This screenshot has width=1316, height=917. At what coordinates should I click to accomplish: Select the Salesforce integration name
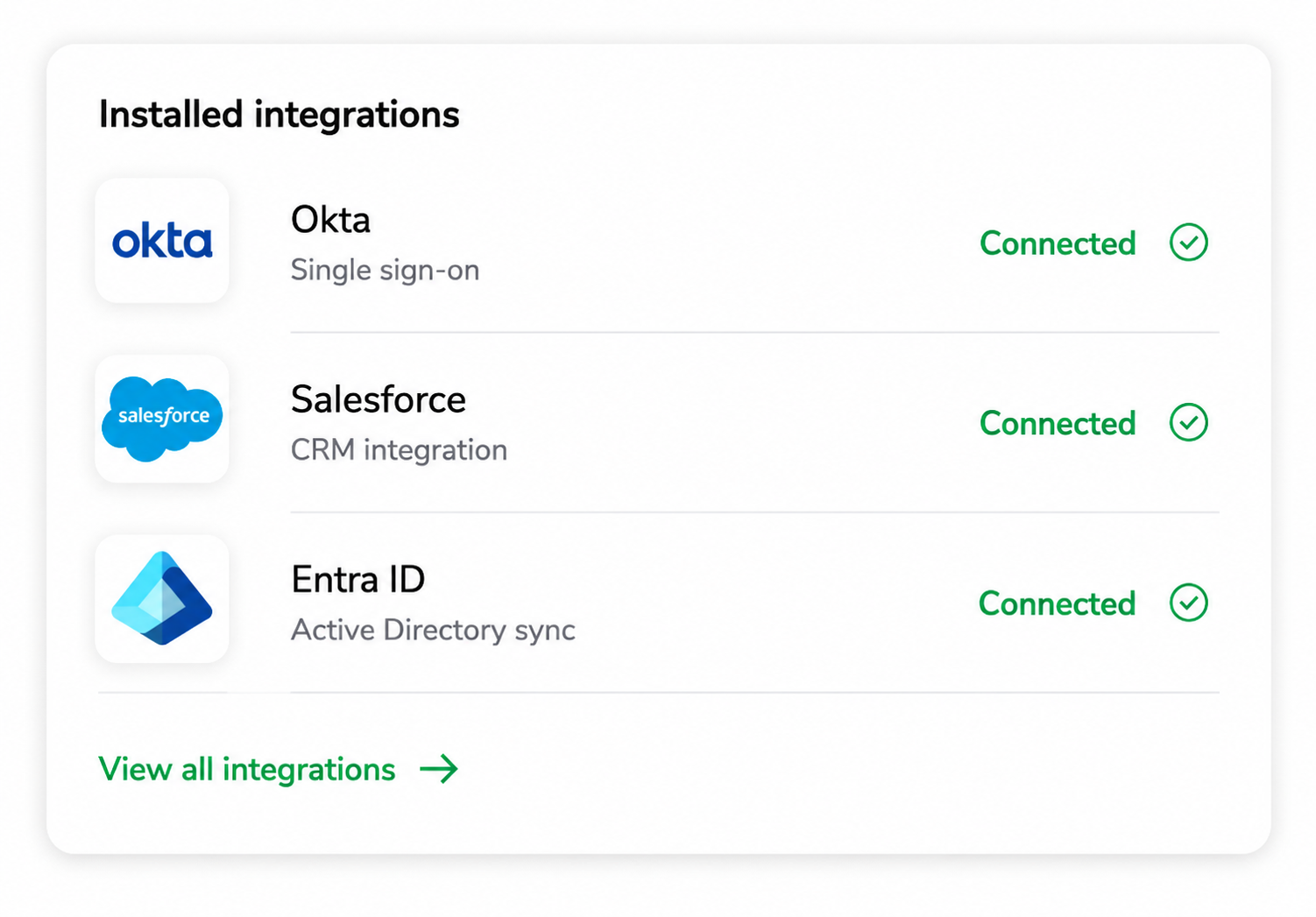click(x=379, y=399)
